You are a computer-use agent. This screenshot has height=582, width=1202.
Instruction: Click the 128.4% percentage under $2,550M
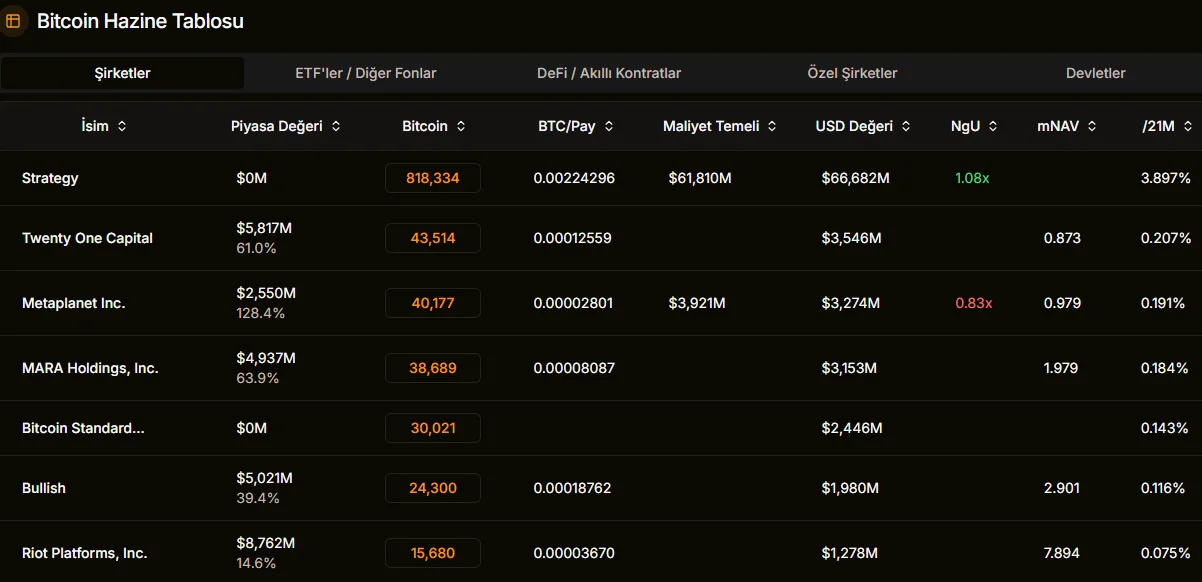(x=260, y=313)
